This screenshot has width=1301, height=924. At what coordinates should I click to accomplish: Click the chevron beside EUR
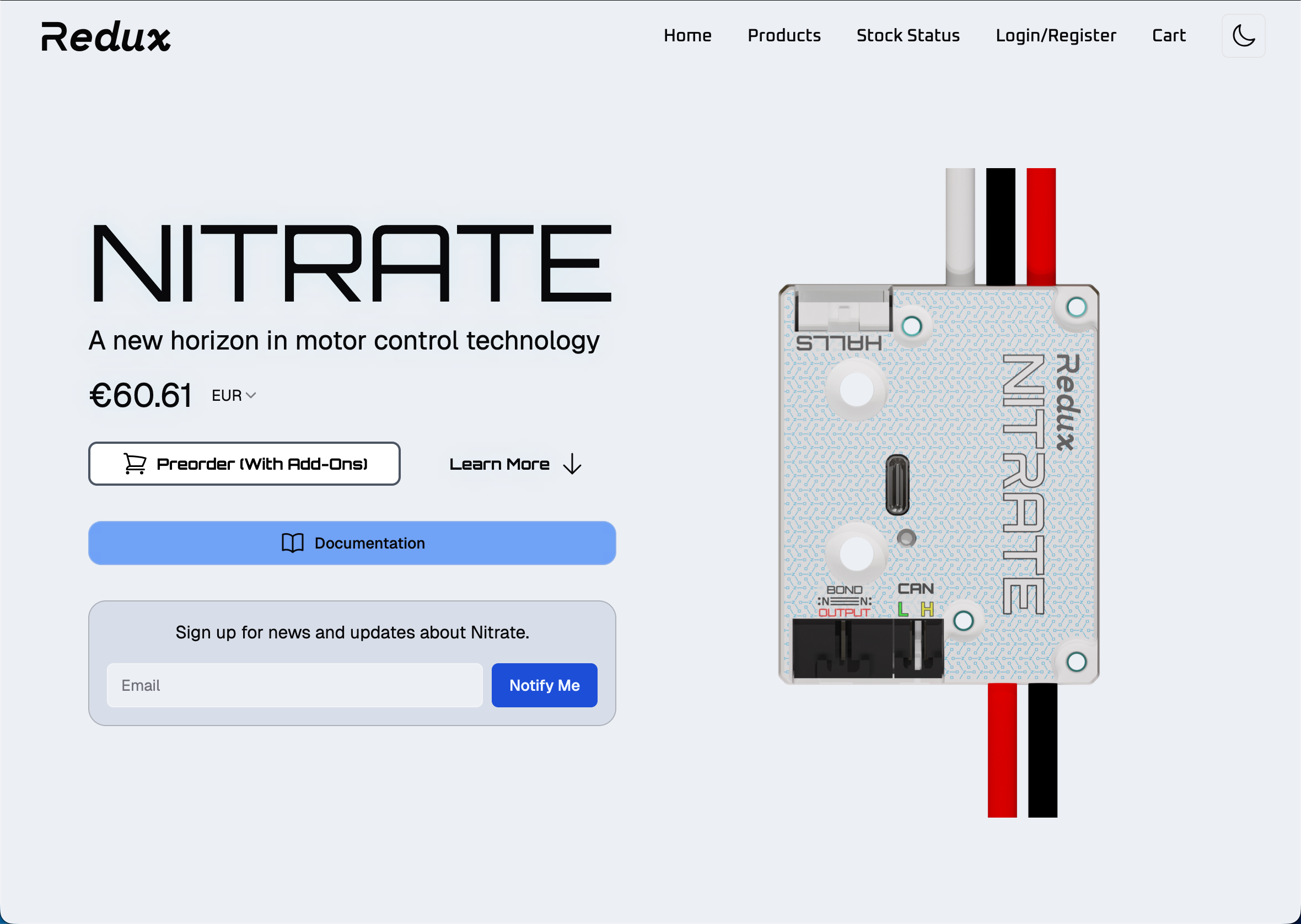pyautogui.click(x=251, y=395)
